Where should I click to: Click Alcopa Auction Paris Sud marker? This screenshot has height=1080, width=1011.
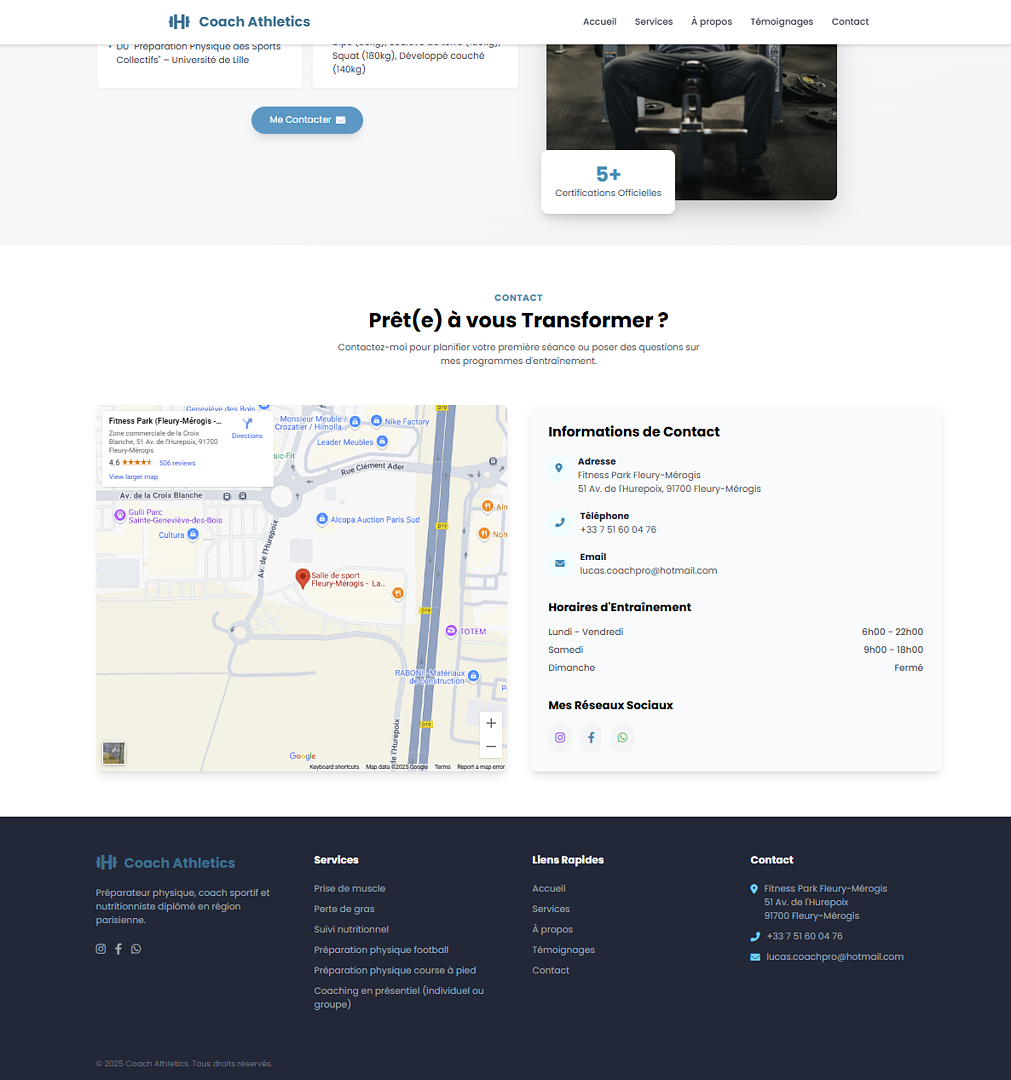(x=322, y=519)
